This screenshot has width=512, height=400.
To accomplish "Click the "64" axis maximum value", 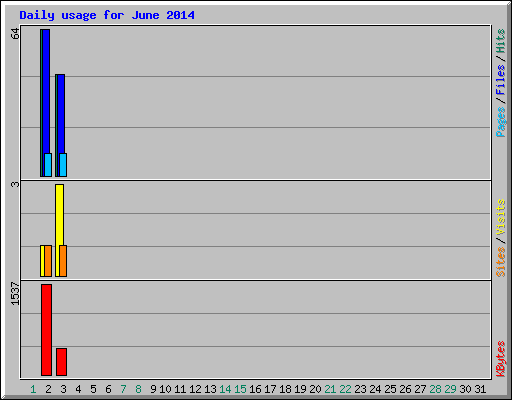I will [15, 34].
